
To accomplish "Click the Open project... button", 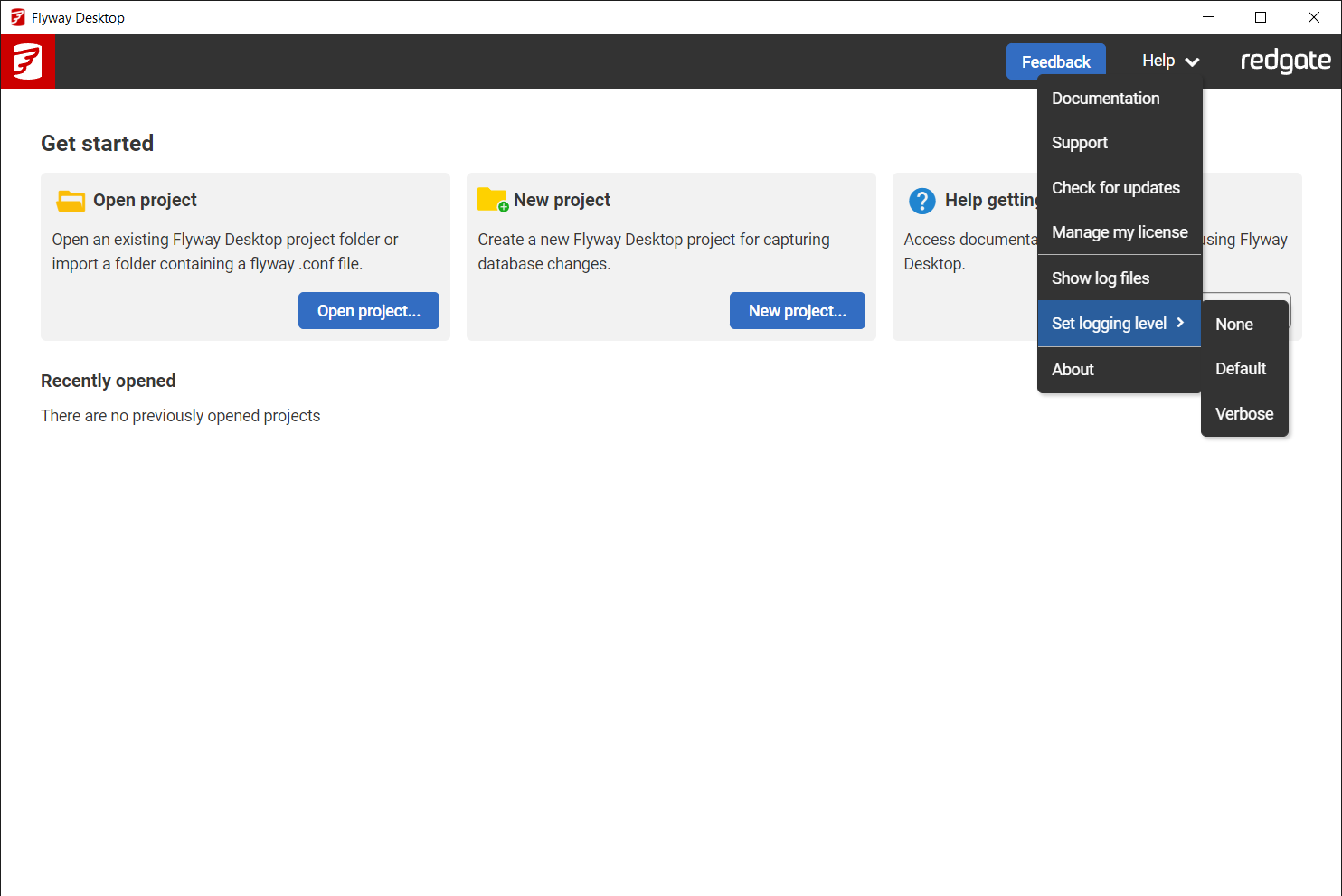I will point(368,310).
